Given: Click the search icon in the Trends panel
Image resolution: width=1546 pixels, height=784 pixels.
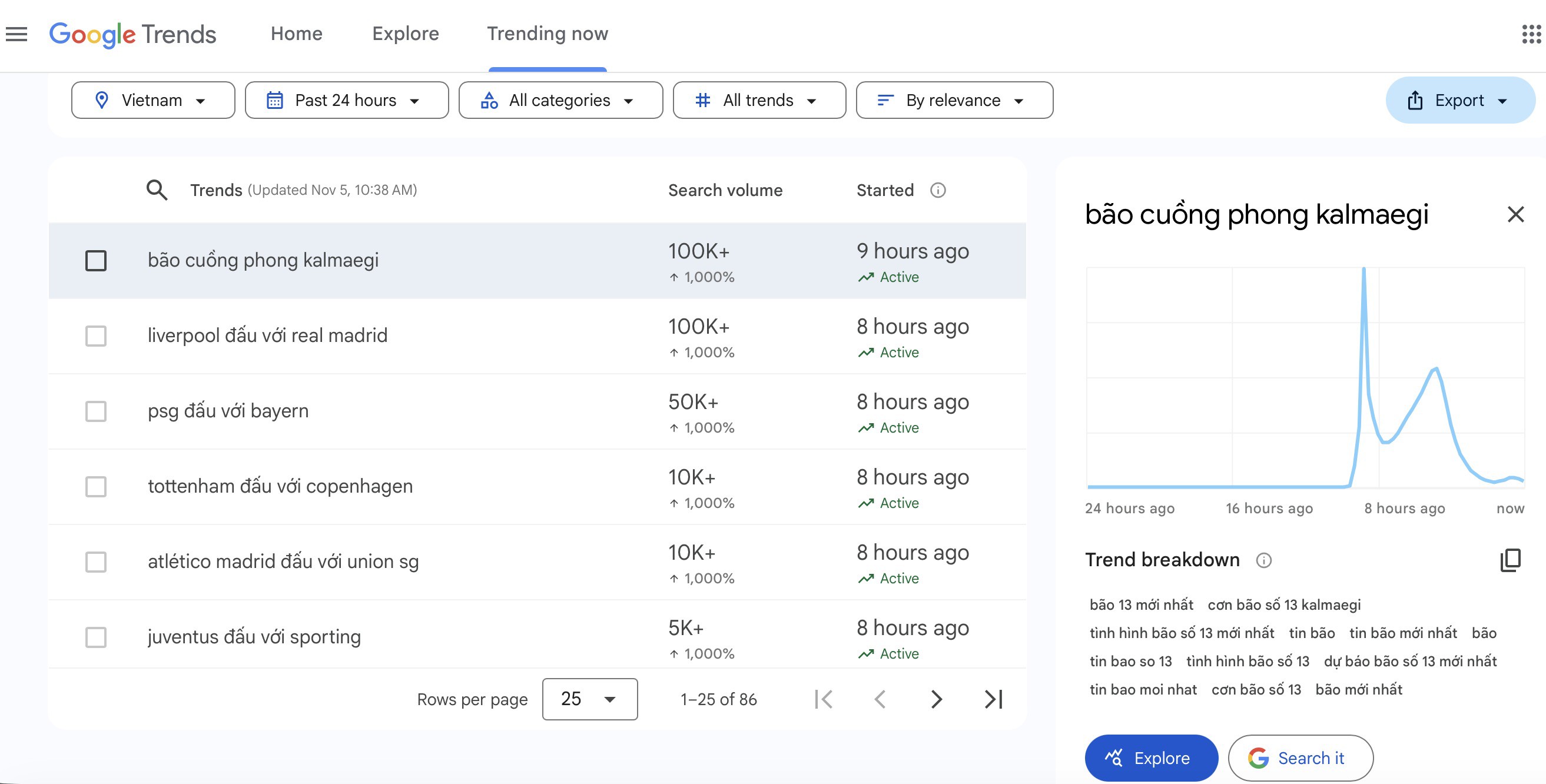Looking at the screenshot, I should (x=157, y=190).
